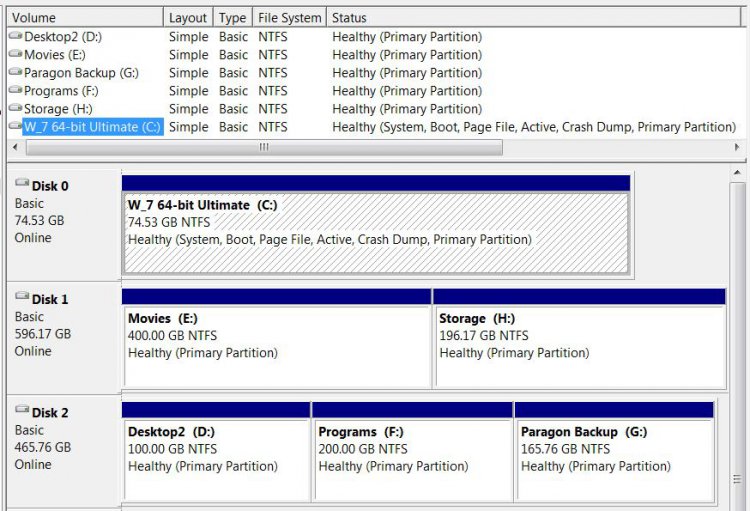Click the drive icon next to Paragon Backup (G:)
This screenshot has height=511, width=750.
pyautogui.click(x=16, y=72)
